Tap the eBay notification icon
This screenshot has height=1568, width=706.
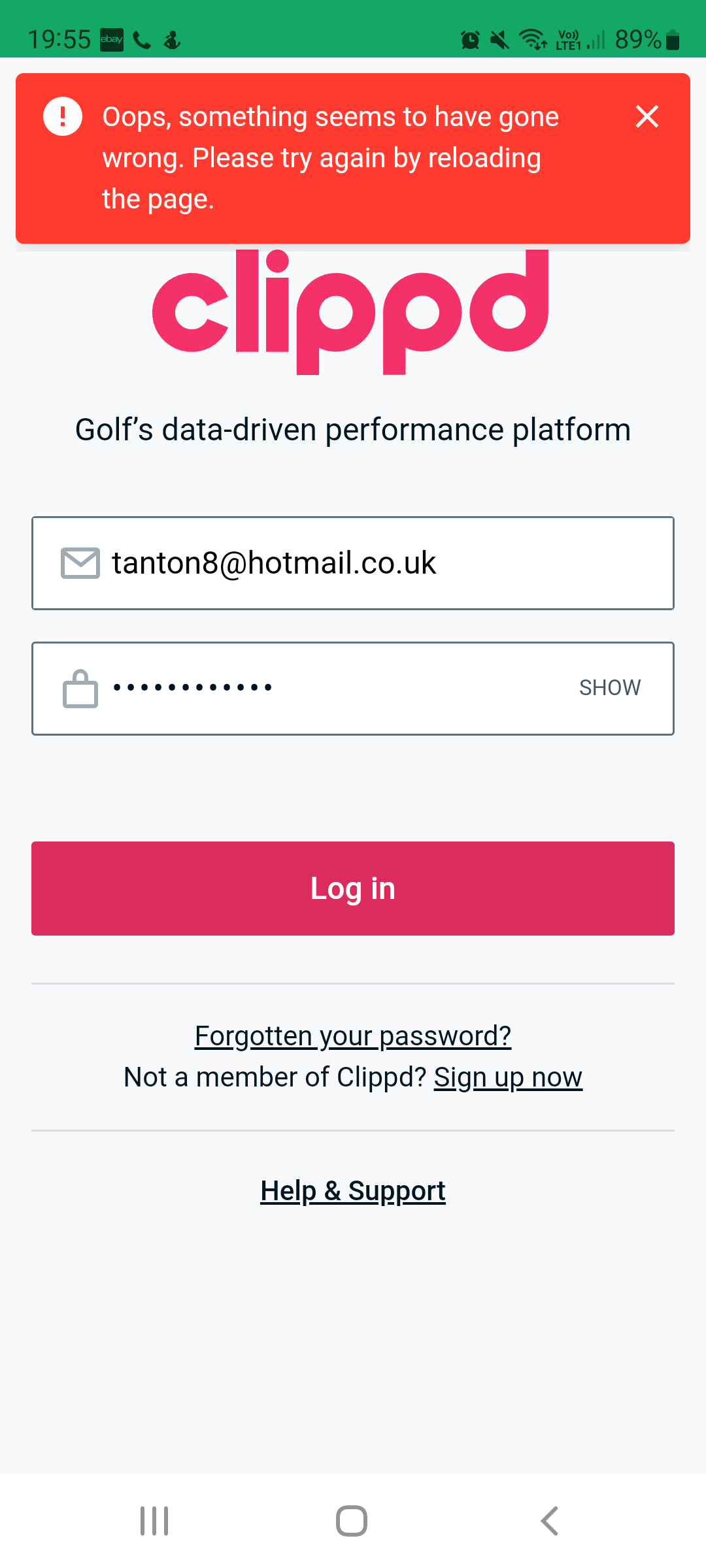point(111,40)
